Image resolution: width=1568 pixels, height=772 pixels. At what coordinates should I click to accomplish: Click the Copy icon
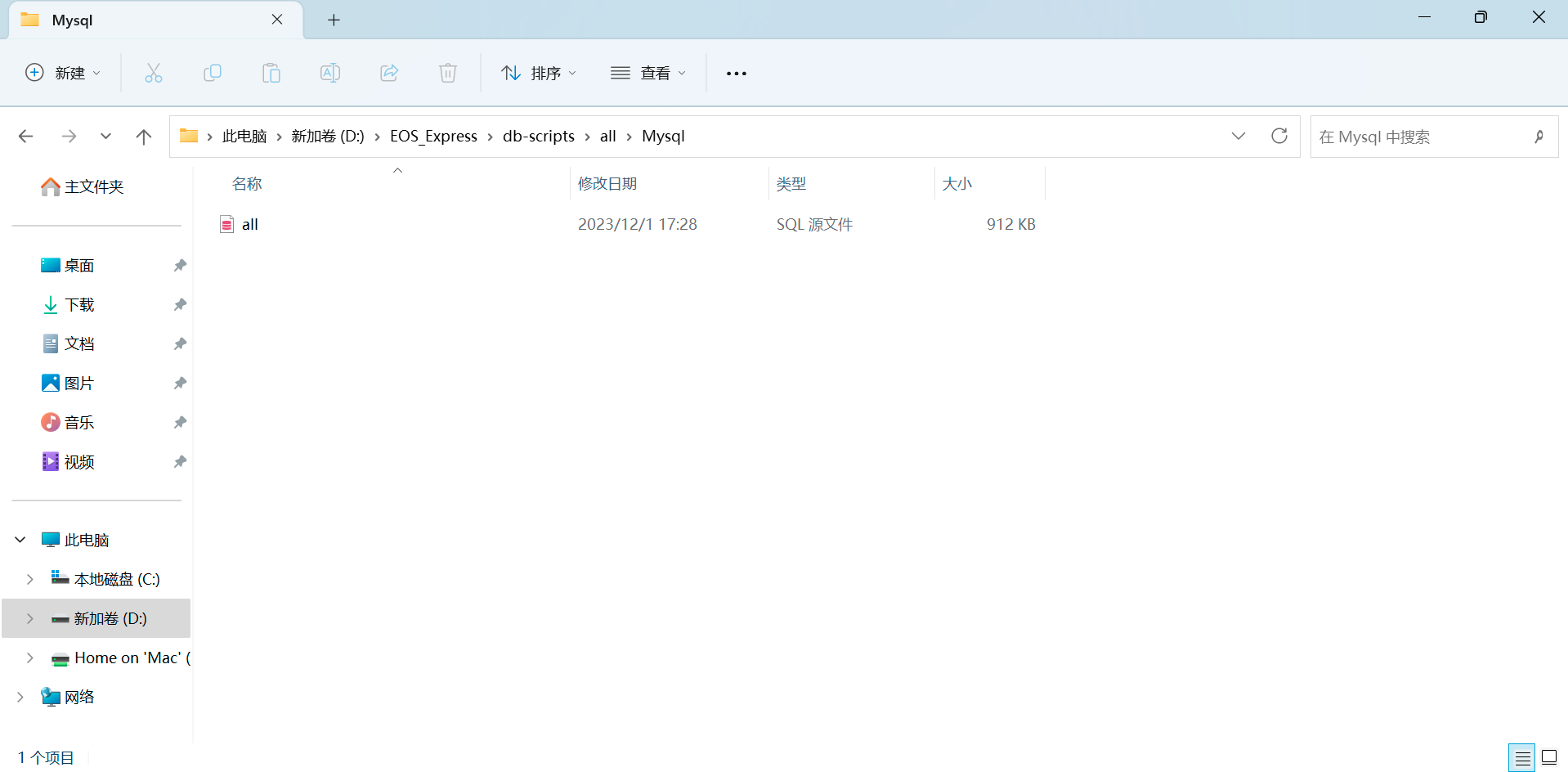coord(213,73)
